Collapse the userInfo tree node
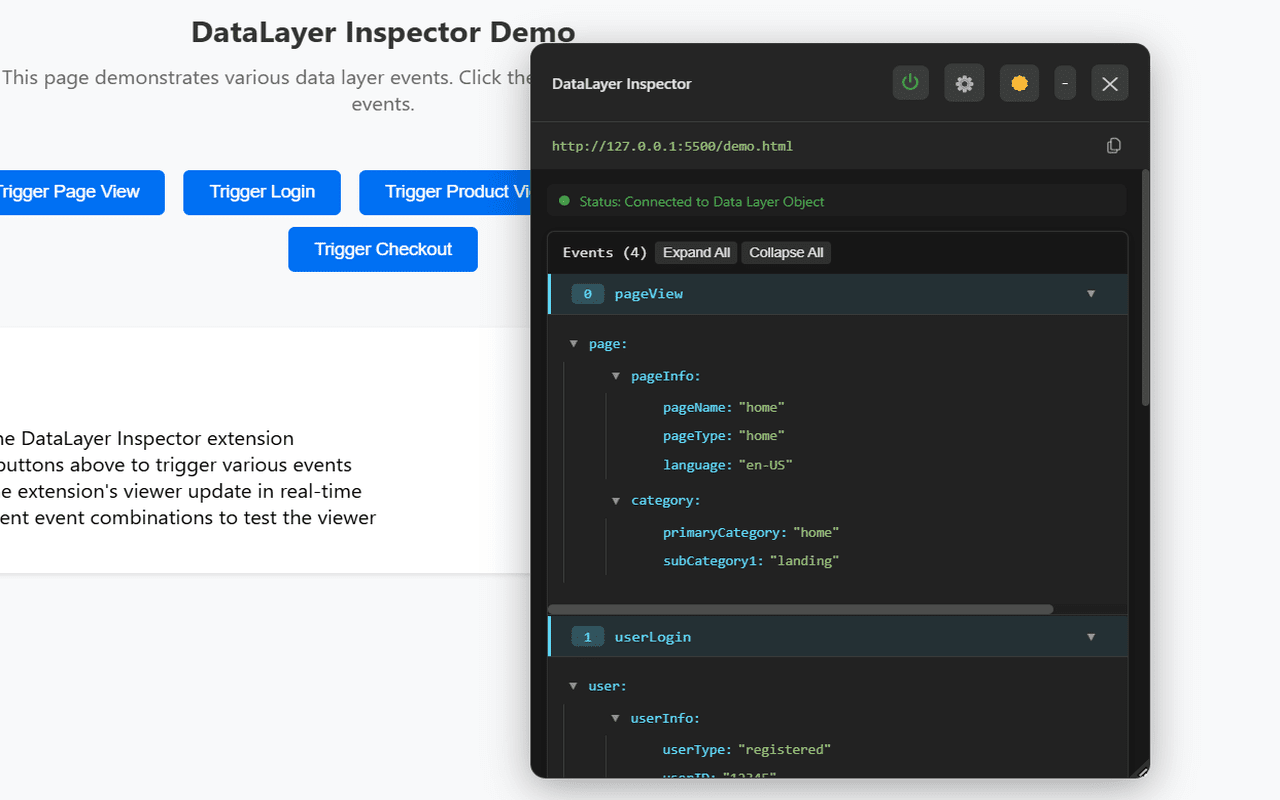Viewport: 1280px width, 800px height. pos(616,718)
